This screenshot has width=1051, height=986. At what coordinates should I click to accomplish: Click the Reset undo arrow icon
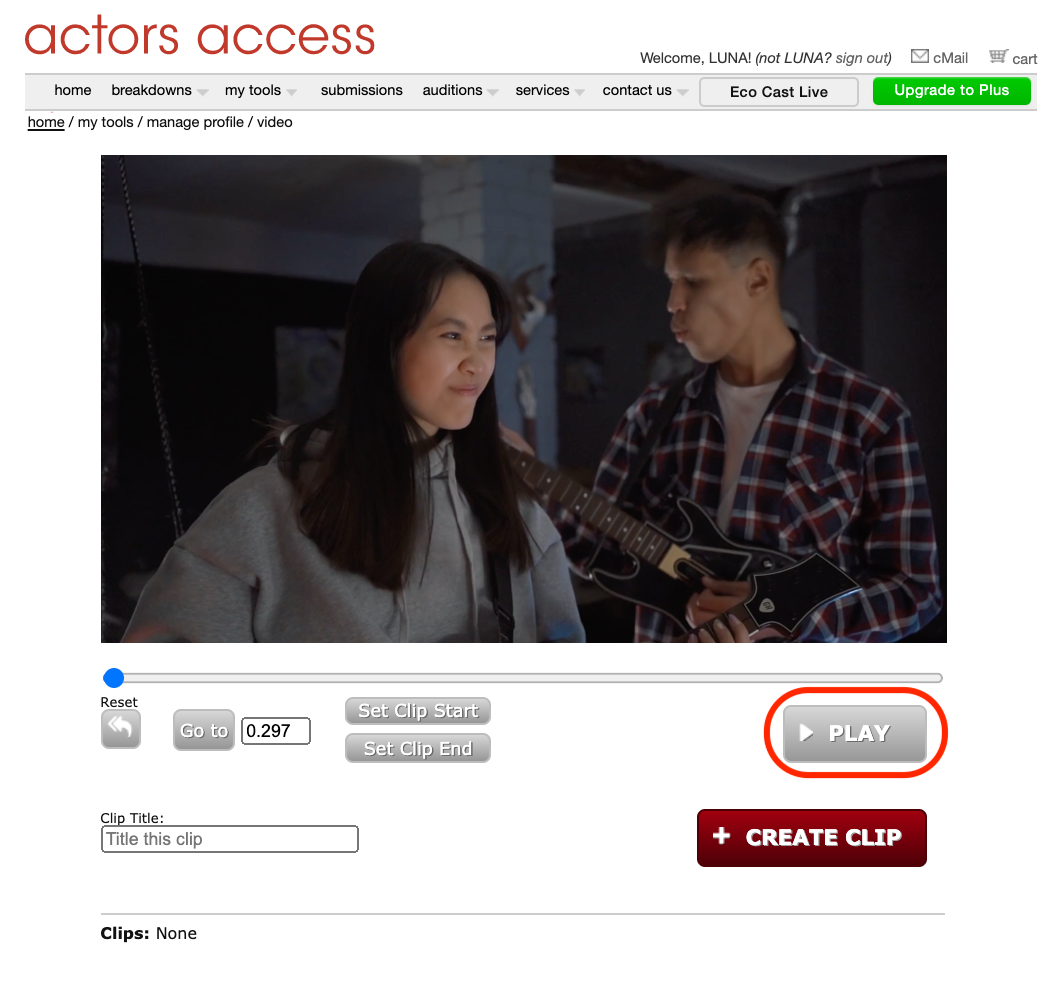[121, 729]
